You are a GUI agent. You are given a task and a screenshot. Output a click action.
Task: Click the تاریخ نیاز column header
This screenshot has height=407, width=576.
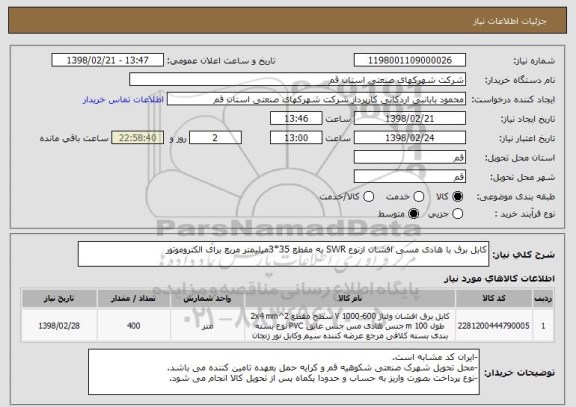pyautogui.click(x=59, y=298)
